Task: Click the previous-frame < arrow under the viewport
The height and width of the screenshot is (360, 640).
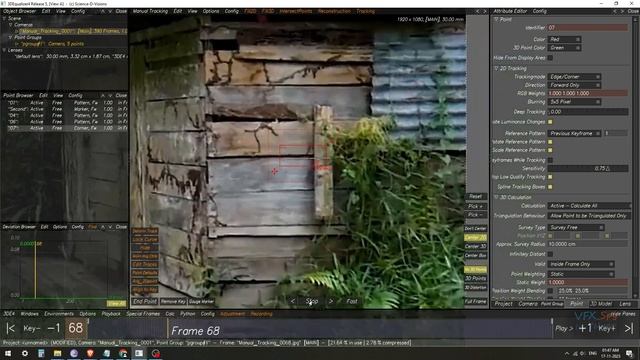Action: pyautogui.click(x=293, y=301)
